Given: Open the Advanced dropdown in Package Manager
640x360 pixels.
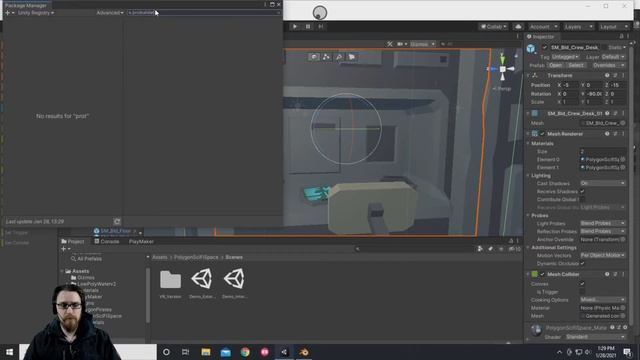Looking at the screenshot, I should (x=110, y=13).
